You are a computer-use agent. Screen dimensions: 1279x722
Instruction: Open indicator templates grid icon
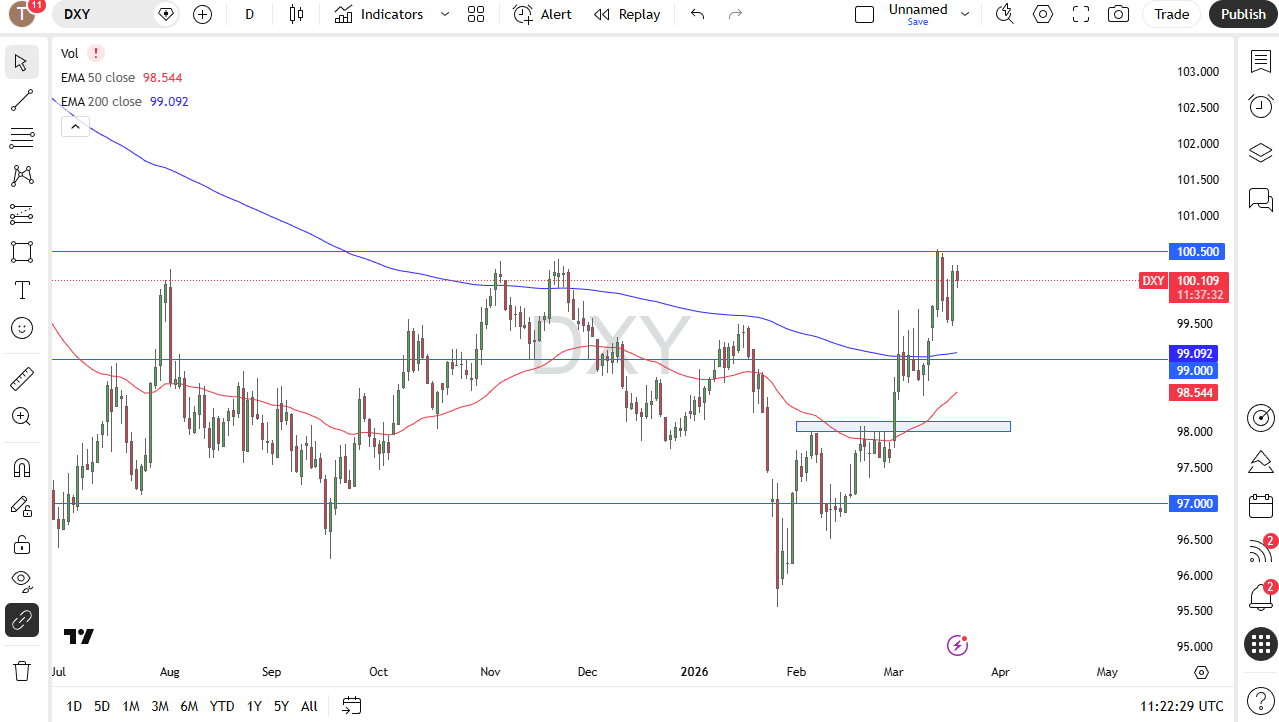pyautogui.click(x=476, y=14)
